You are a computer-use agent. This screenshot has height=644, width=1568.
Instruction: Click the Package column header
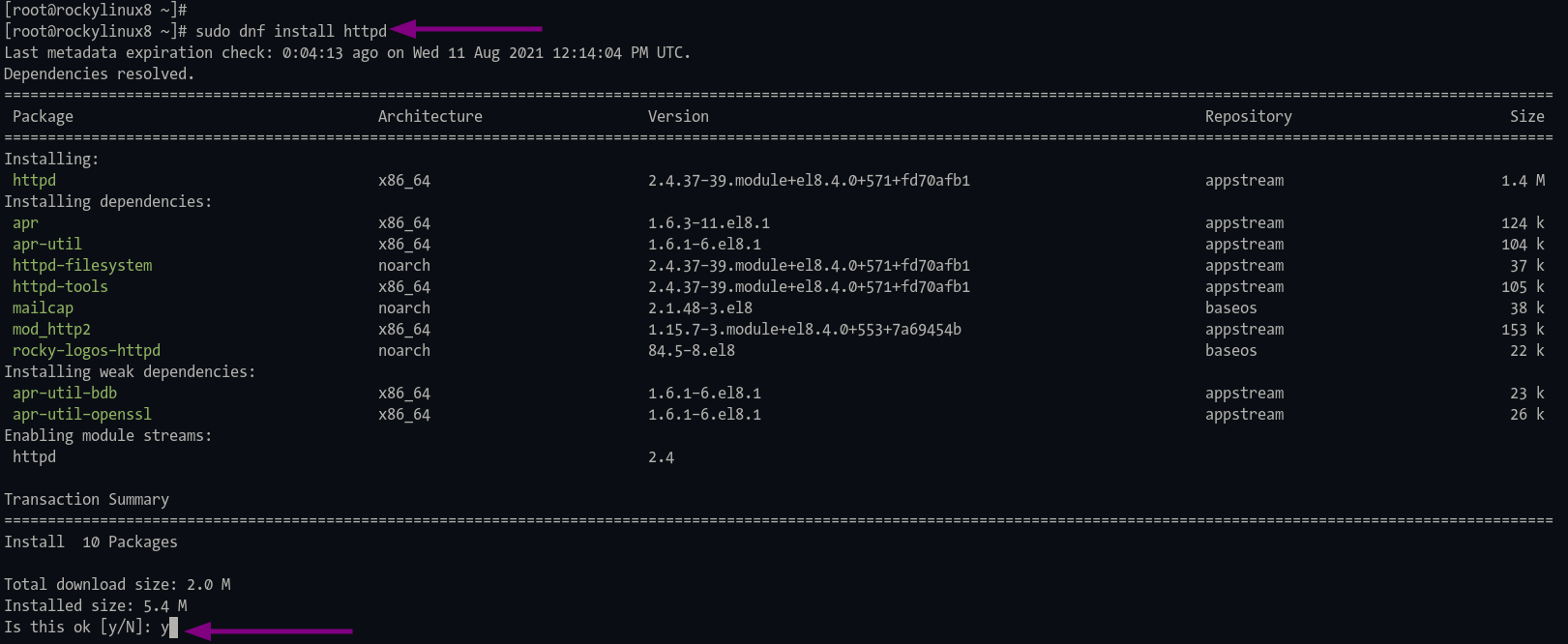pos(43,117)
